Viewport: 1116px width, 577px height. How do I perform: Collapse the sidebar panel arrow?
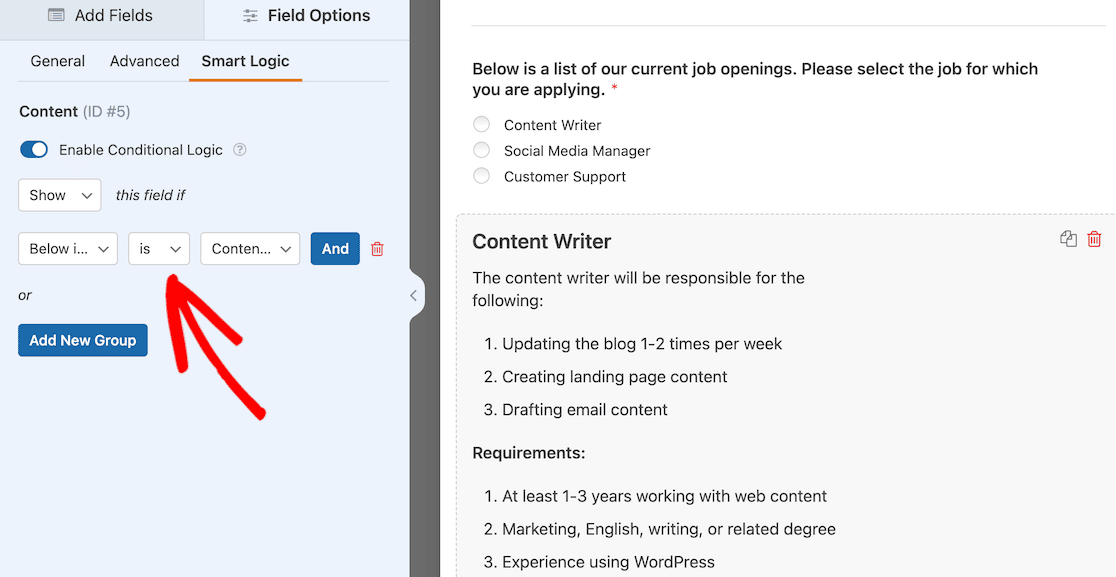pos(414,295)
